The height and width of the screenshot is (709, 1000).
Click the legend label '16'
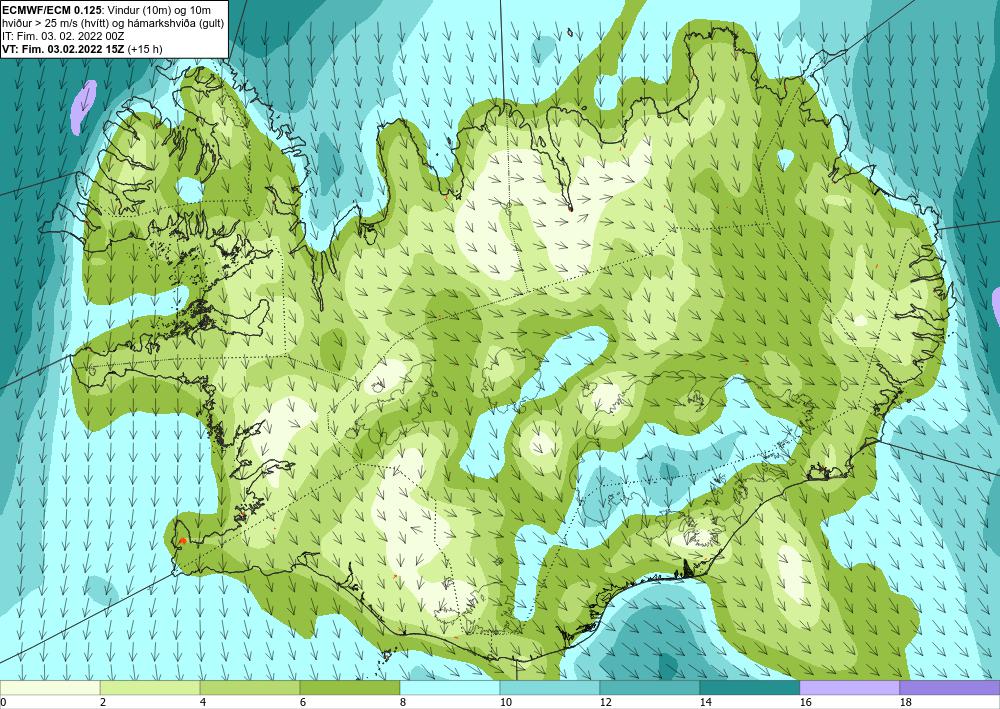[x=805, y=703]
